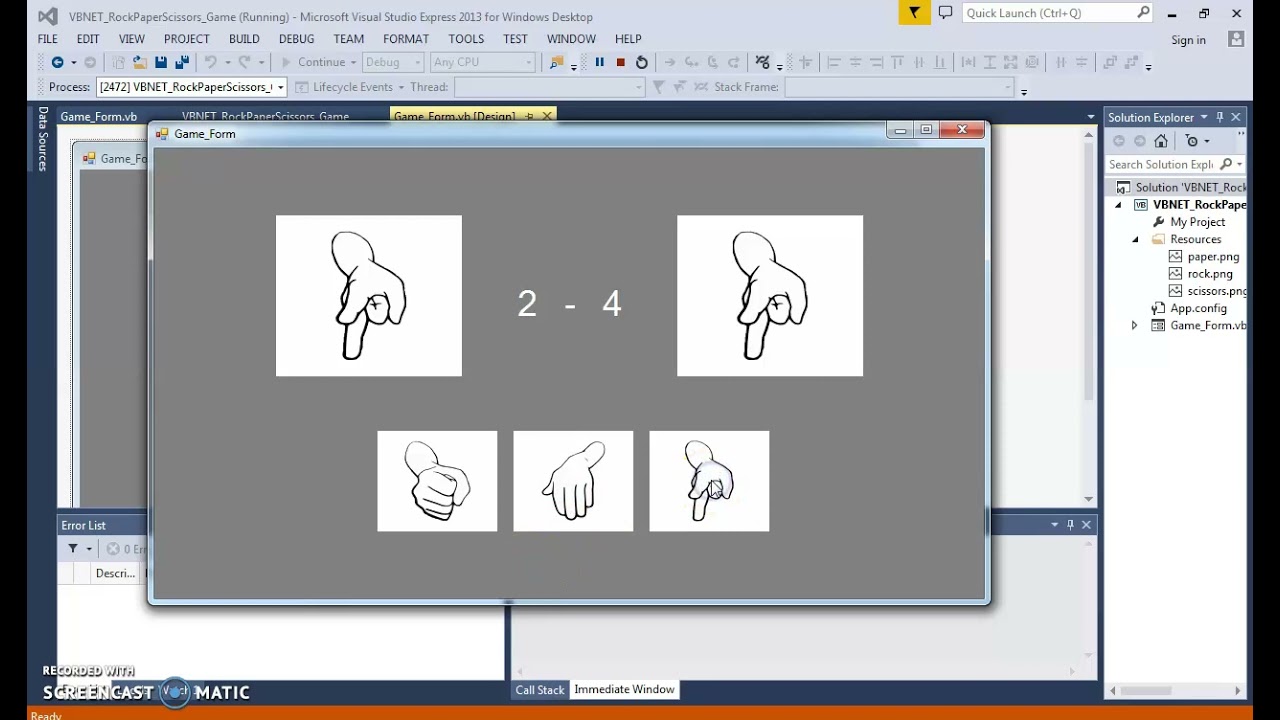Click the Save file toolbar icon
Image resolution: width=1280 pixels, height=720 pixels.
coord(160,62)
